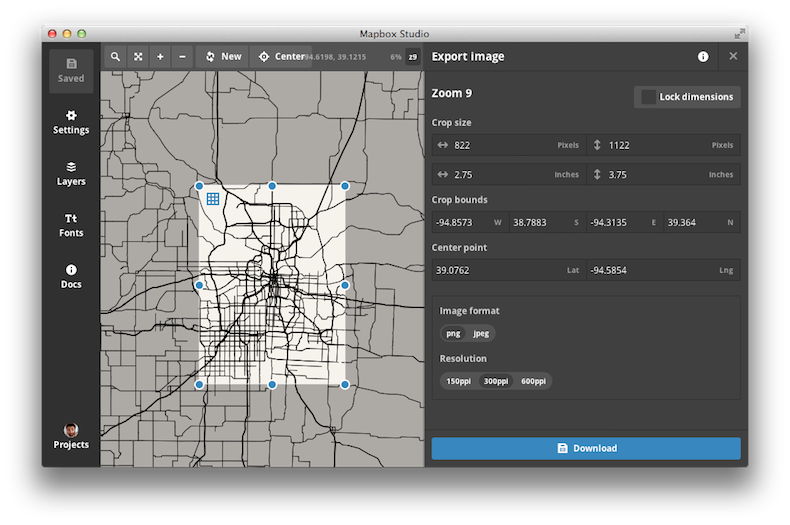
Task: Click the bottom-left crop handle
Action: [x=200, y=384]
